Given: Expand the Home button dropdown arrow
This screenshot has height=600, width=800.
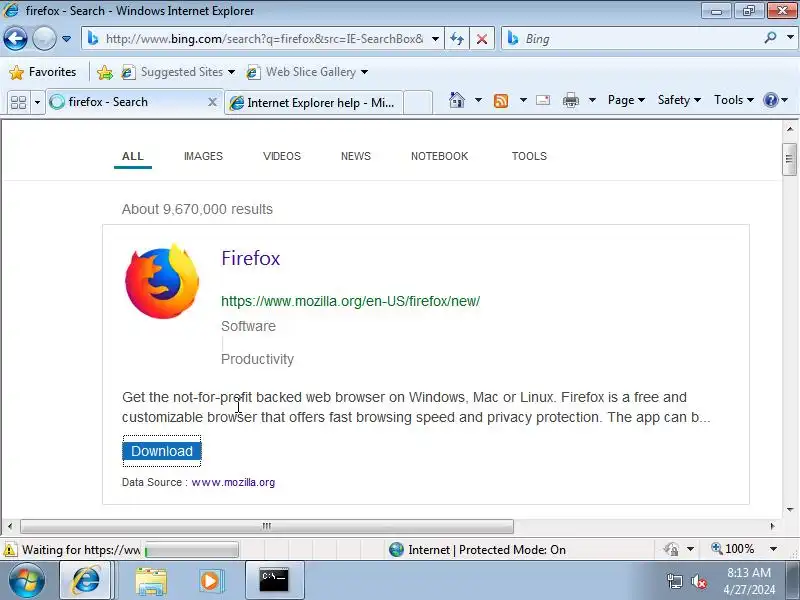Looking at the screenshot, I should (x=478, y=100).
